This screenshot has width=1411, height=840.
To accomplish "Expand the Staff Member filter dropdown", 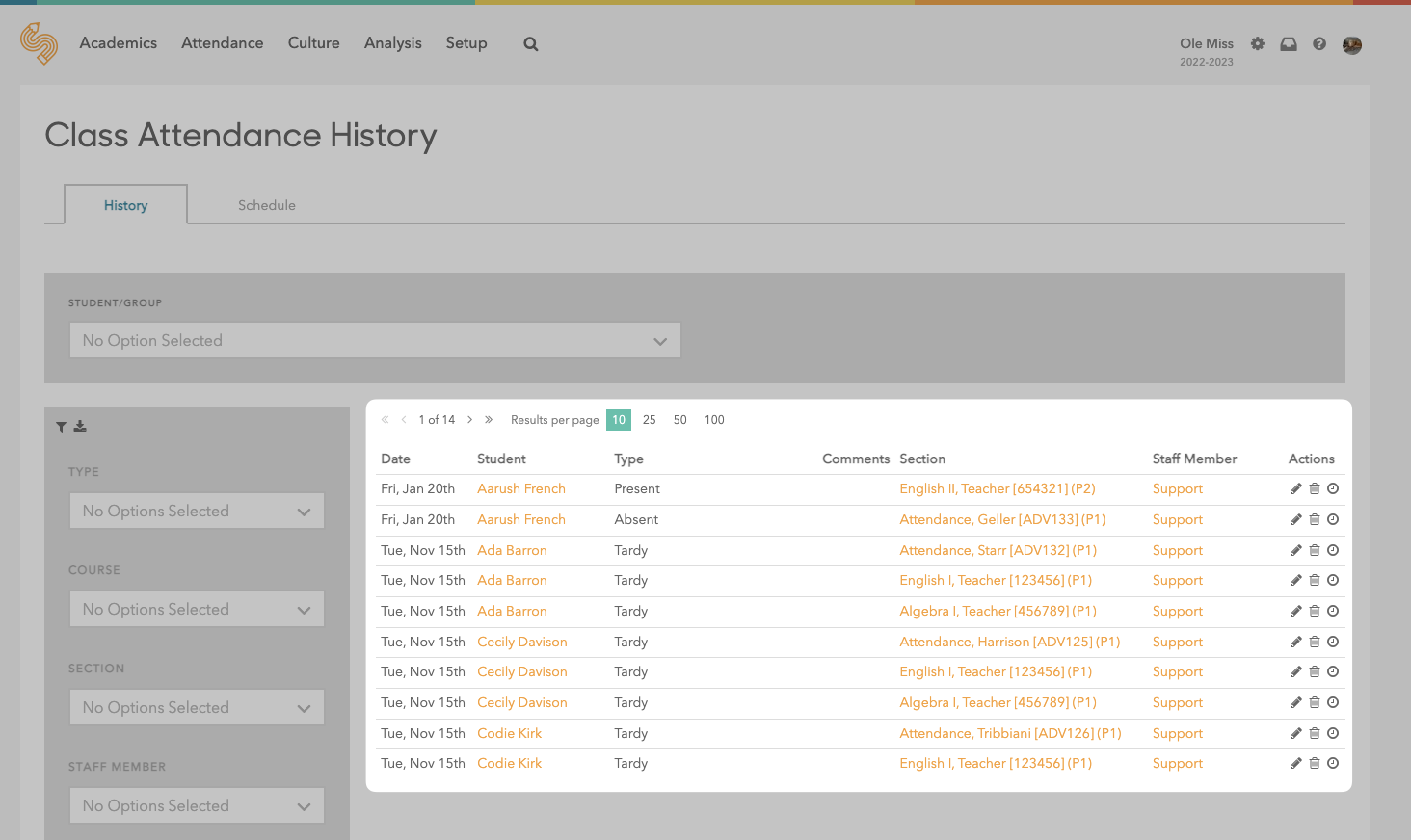I will pos(197,805).
